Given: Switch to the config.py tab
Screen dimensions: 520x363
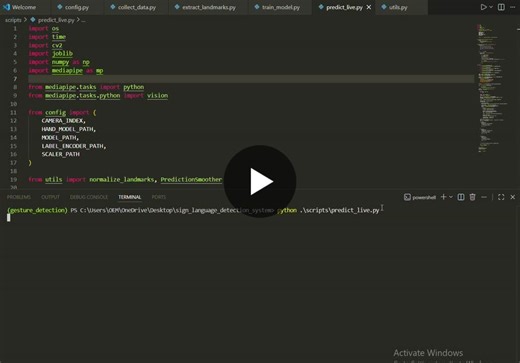Looking at the screenshot, I should [73, 7].
